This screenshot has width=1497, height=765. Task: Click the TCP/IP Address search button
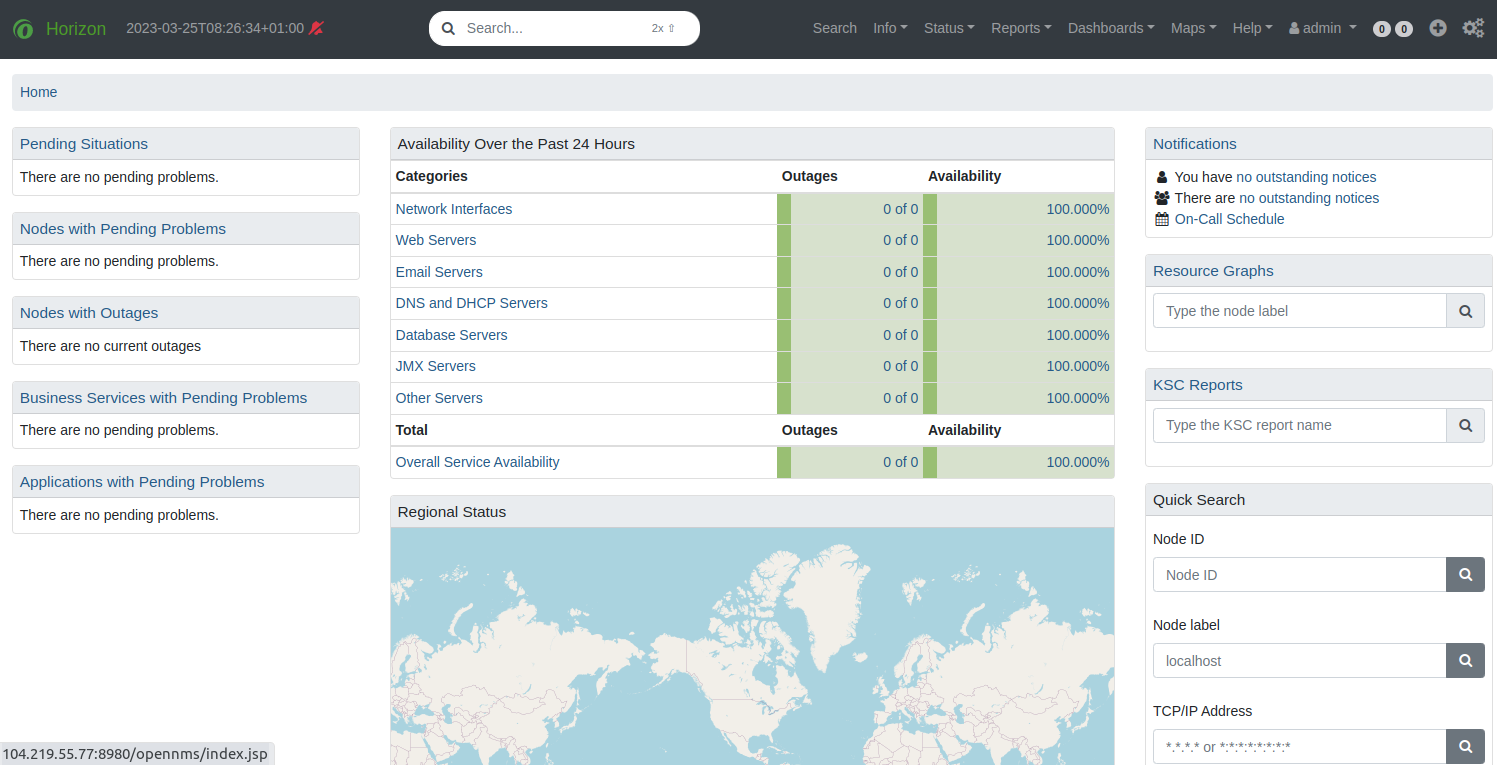coord(1465,746)
